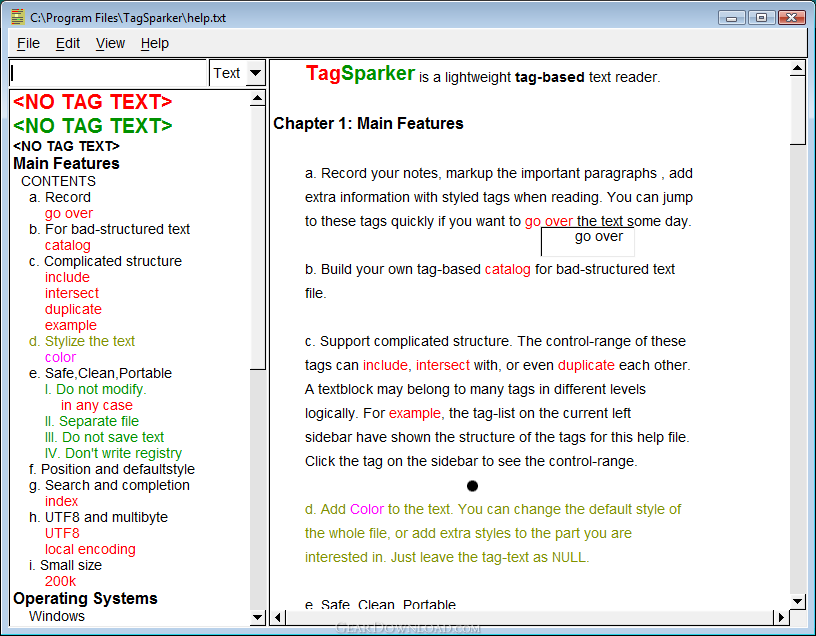This screenshot has height=636, width=816.
Task: Click the TagSparker title in text pane
Action: 360,73
